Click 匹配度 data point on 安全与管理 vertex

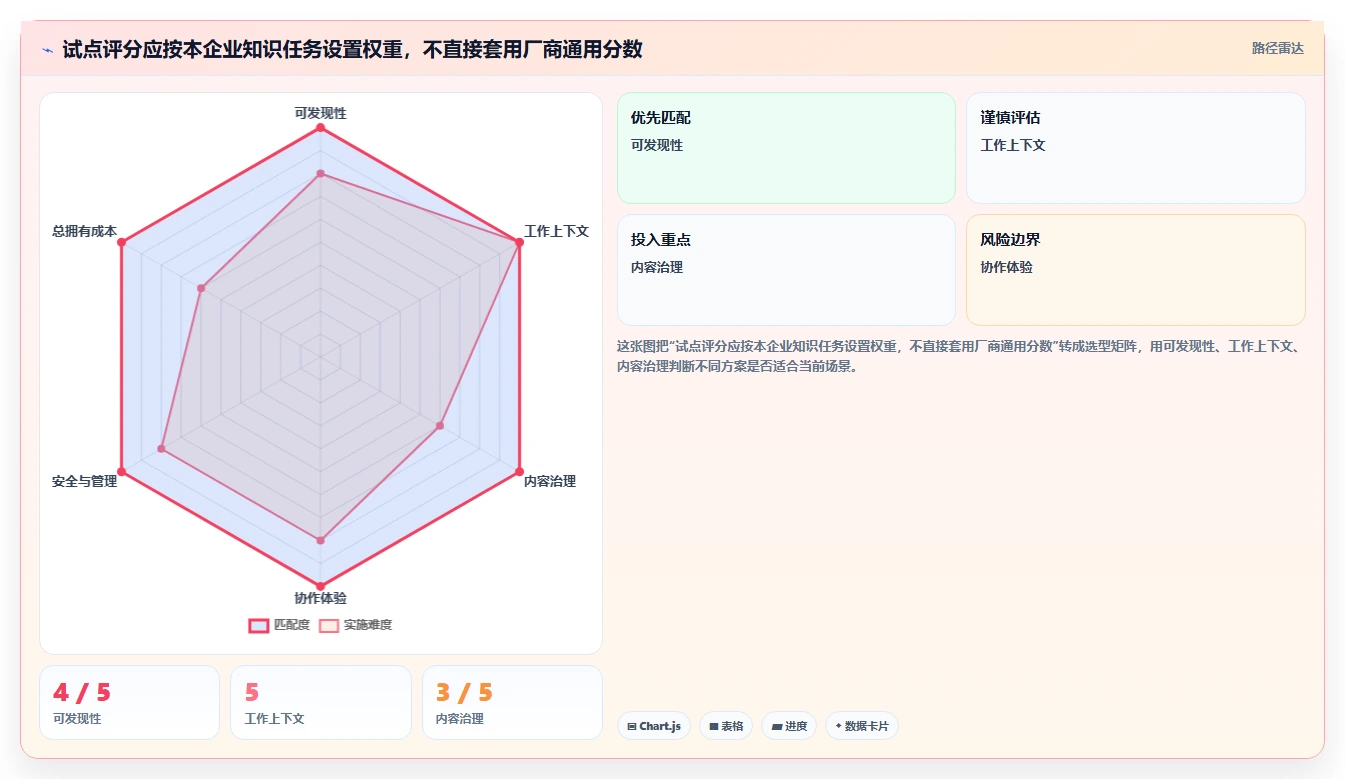[x=122, y=471]
